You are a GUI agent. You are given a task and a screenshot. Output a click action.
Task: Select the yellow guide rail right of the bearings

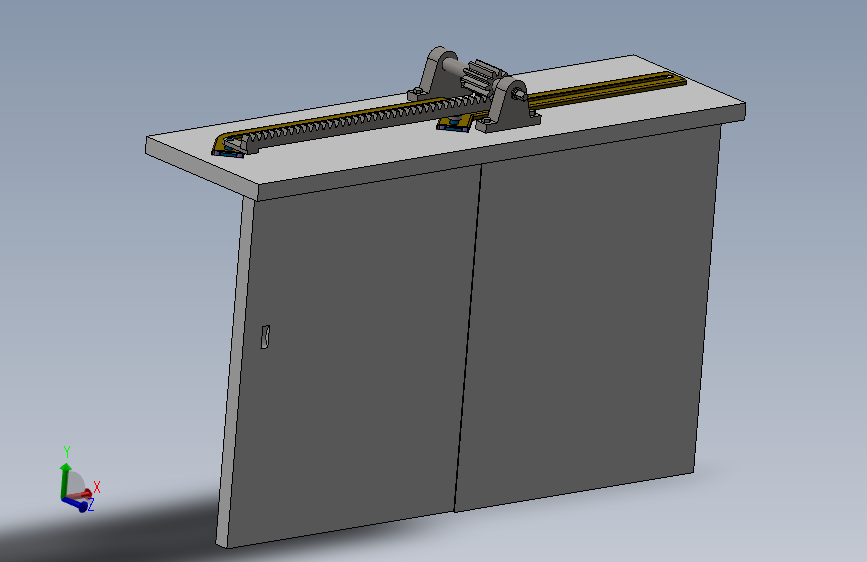coord(605,89)
